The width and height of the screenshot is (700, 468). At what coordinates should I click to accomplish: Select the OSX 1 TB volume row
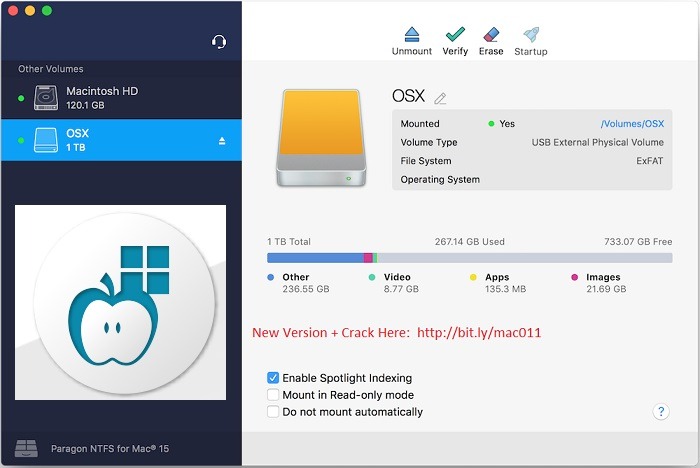pyautogui.click(x=121, y=140)
